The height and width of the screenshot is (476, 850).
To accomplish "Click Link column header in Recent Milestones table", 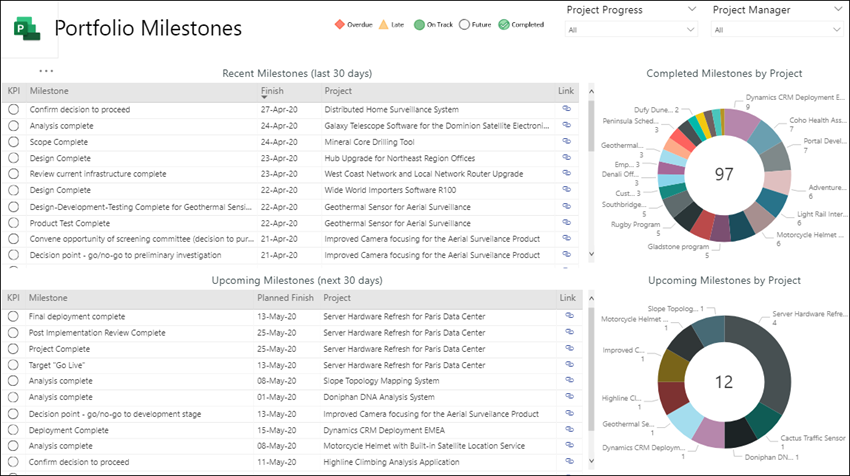I will (566, 91).
